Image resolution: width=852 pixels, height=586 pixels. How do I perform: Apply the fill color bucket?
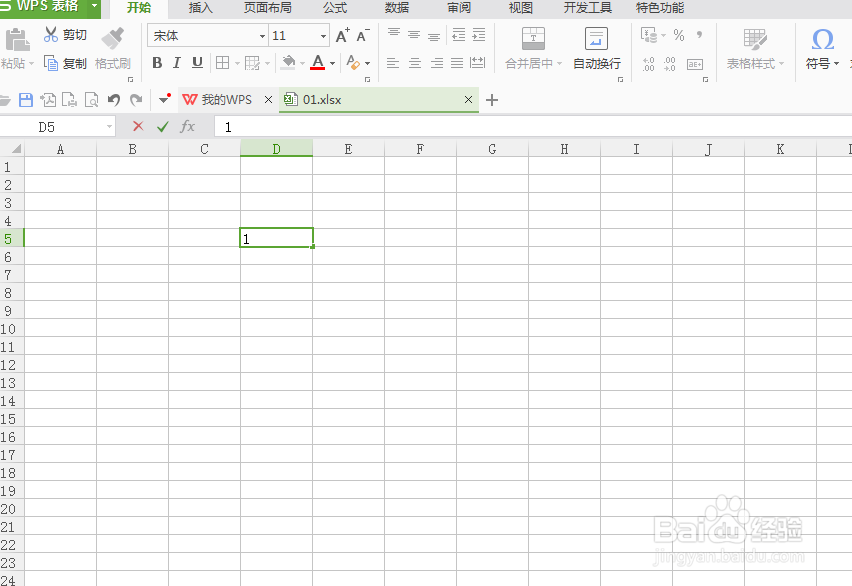289,63
